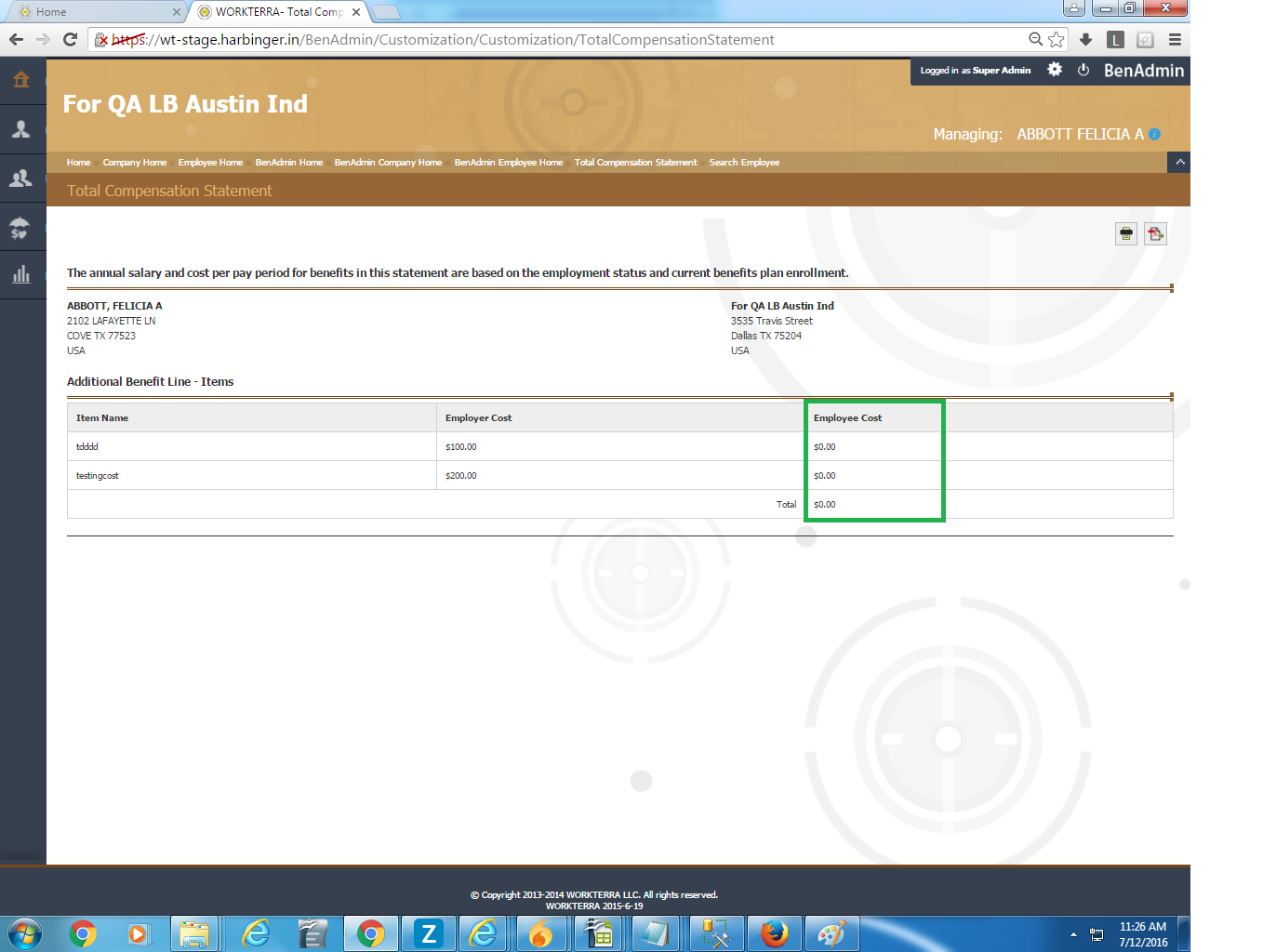Collapse the header with the up chevron
The image size is (1263, 952).
click(x=1179, y=162)
